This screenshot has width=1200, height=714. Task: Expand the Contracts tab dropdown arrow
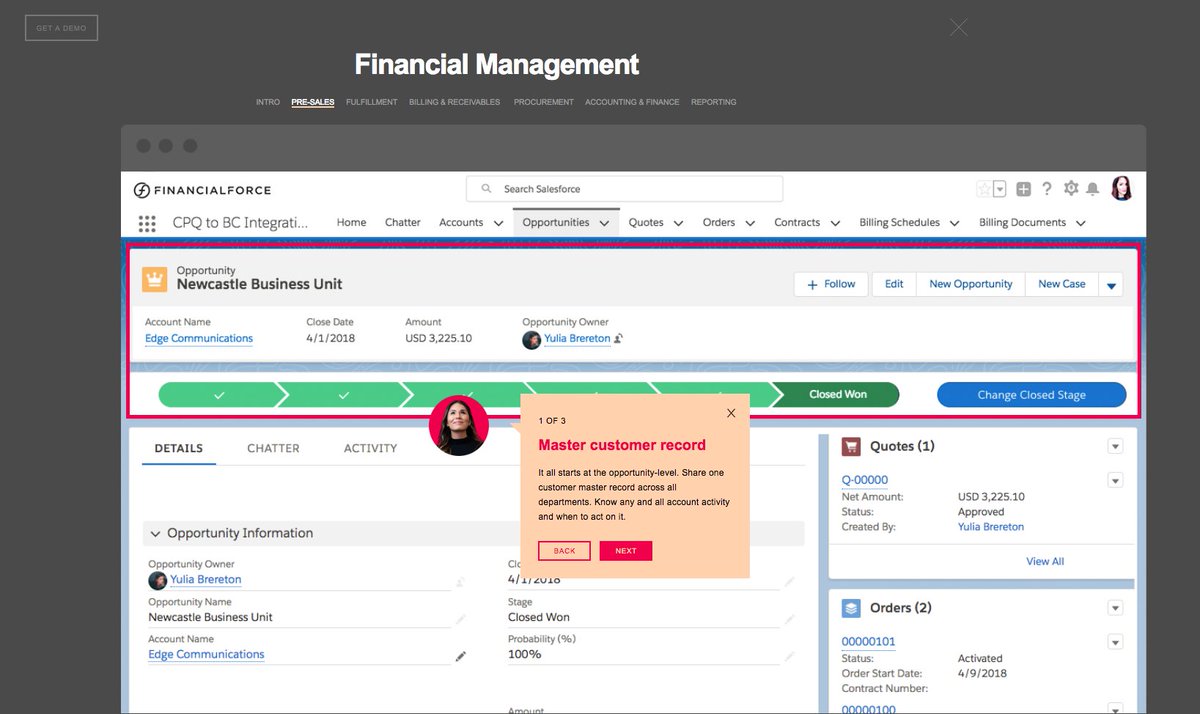(835, 223)
